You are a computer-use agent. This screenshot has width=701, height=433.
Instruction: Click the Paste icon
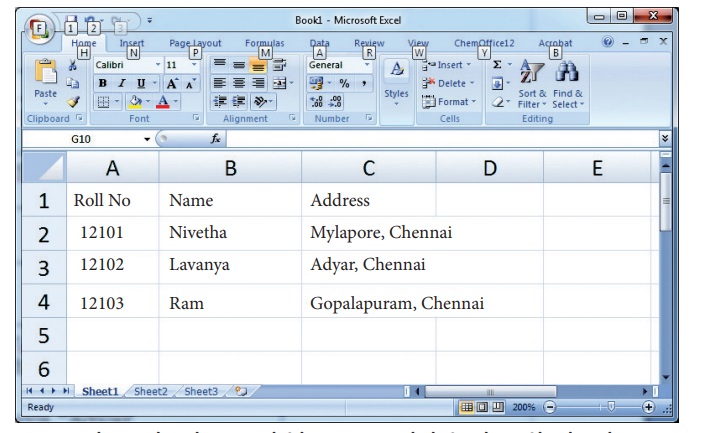coord(47,77)
